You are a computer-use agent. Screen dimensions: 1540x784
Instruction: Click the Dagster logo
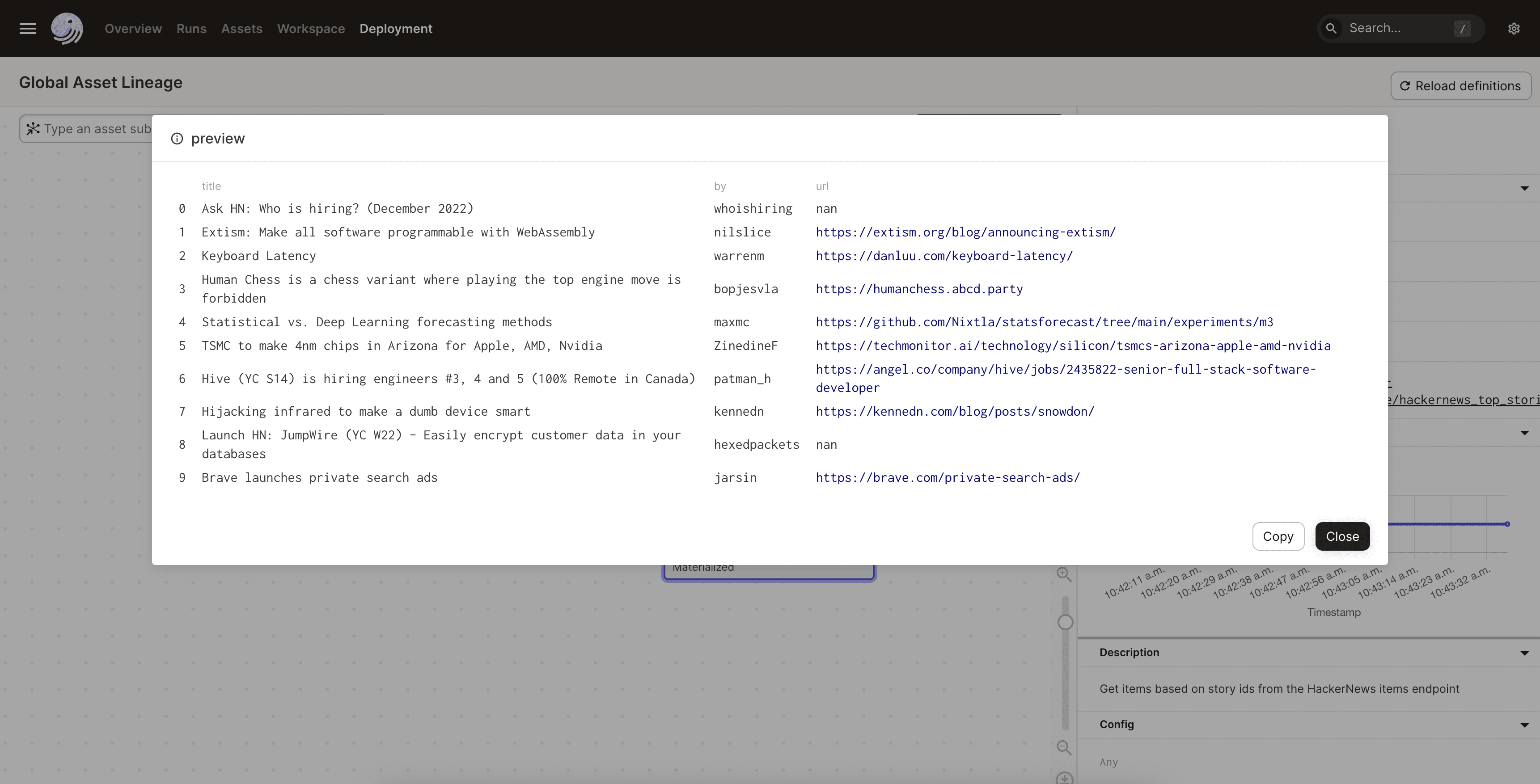[x=68, y=28]
